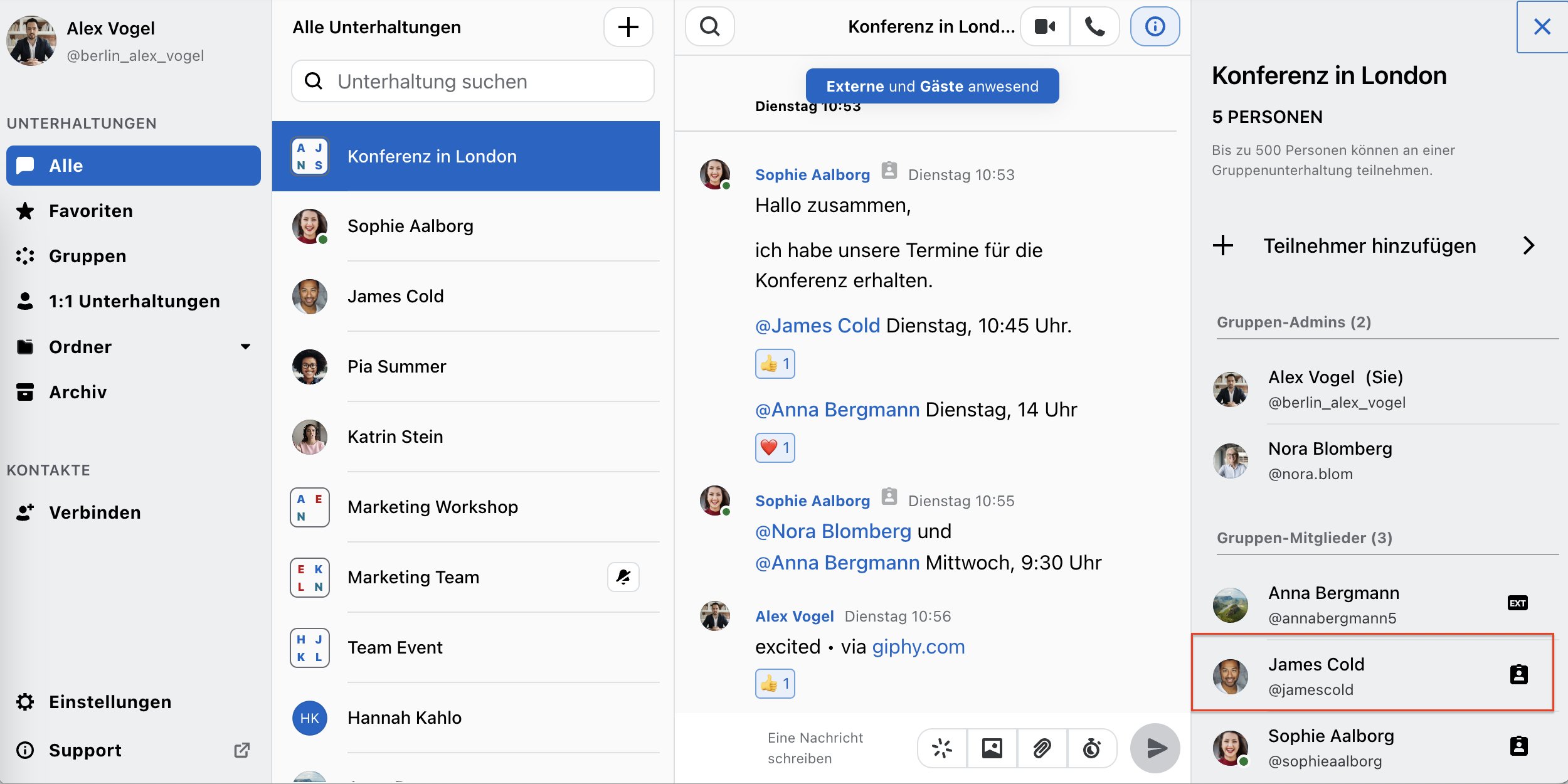Expand Teilnehmer hinzufügen with the chevron
Viewport: 1568px width, 784px height.
[x=1528, y=245]
